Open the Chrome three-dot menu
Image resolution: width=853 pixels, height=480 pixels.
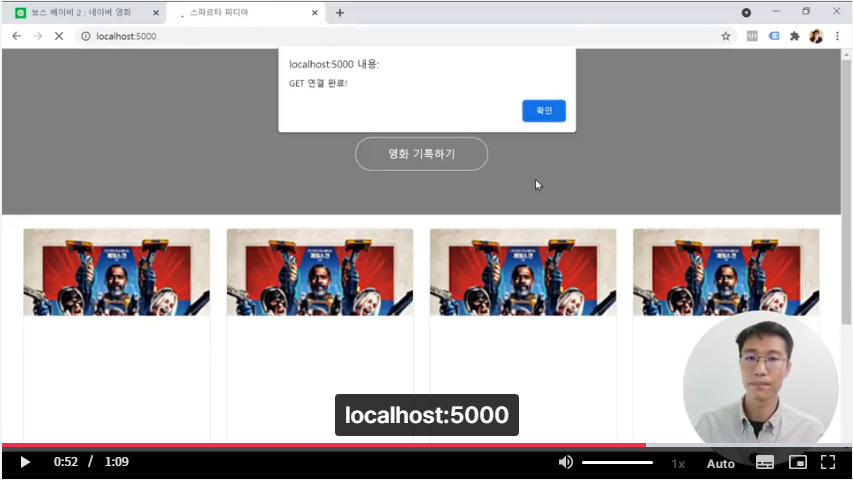(837, 36)
